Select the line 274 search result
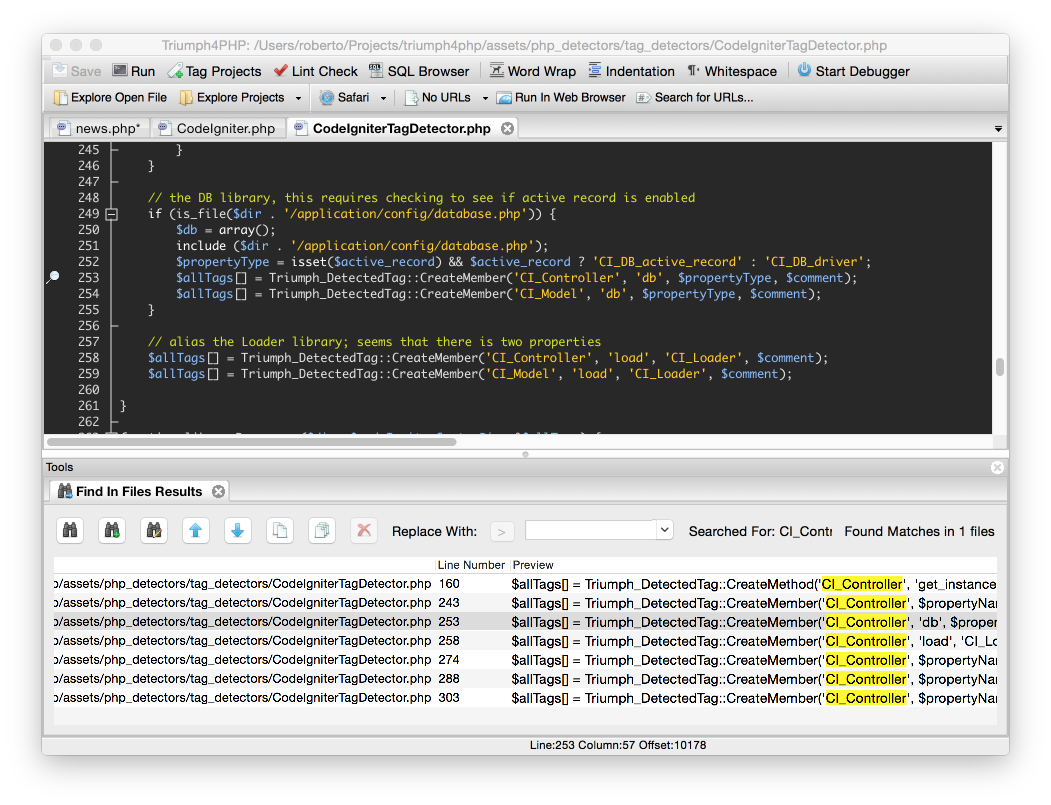The image size is (1051, 805). tap(448, 660)
